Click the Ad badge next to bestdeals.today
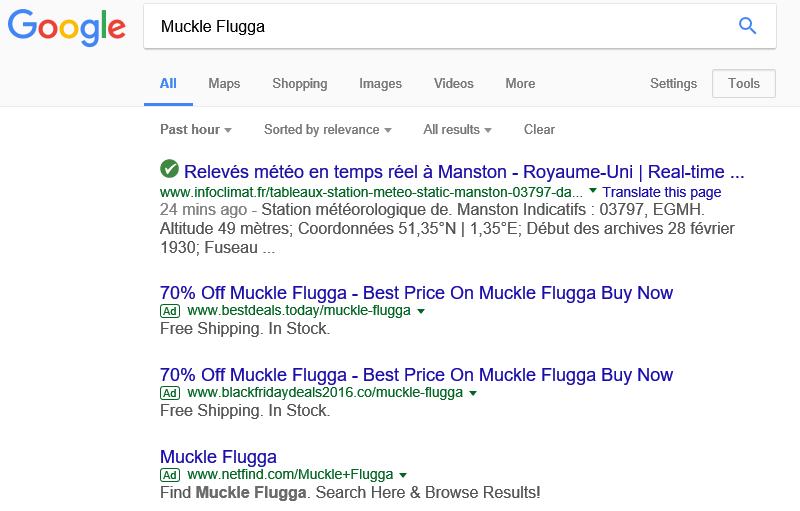Viewport: 800px width, 511px height. pos(170,311)
